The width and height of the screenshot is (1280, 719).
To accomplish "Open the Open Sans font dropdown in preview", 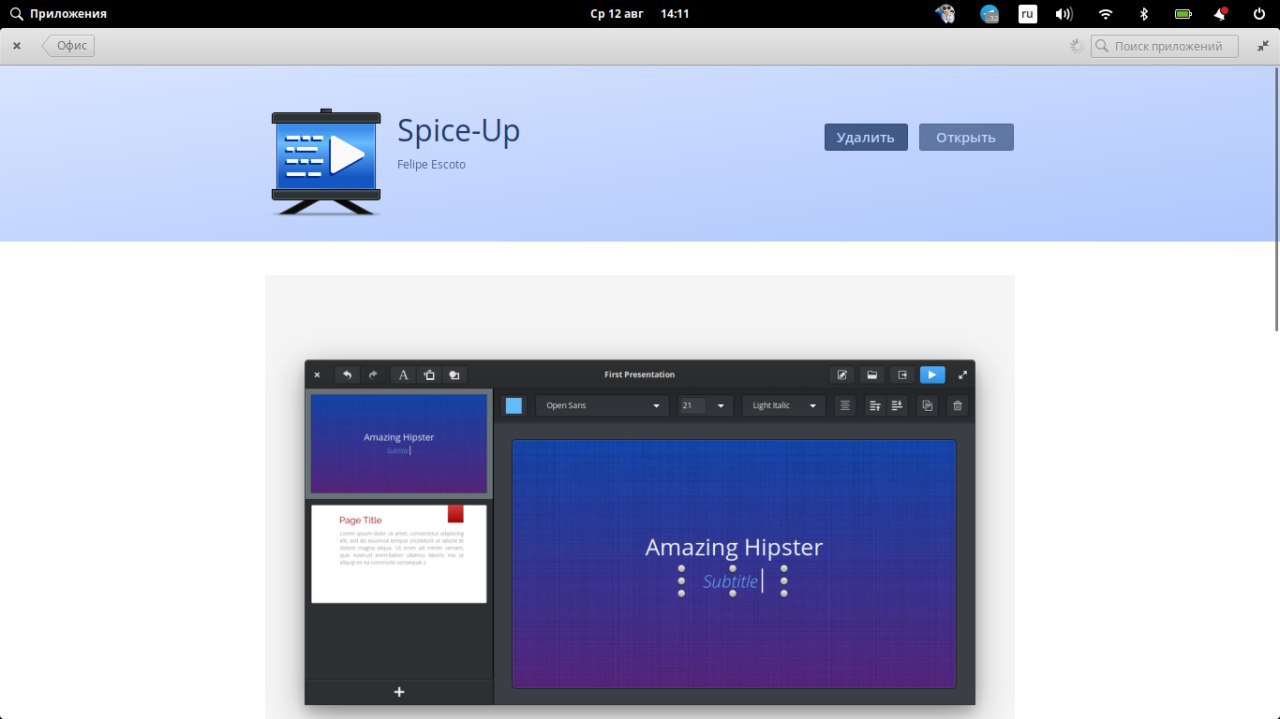I will (602, 405).
